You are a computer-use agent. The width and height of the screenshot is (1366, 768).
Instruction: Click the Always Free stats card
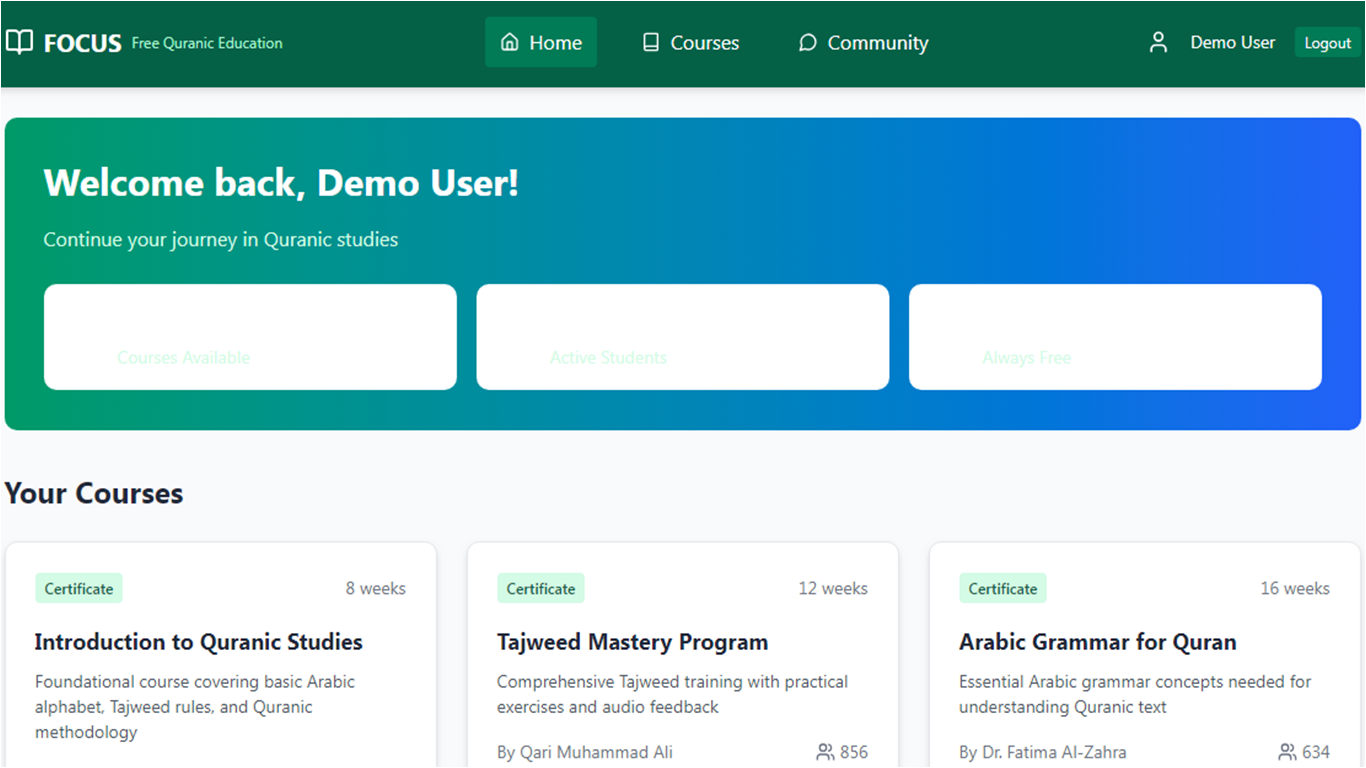click(1114, 336)
